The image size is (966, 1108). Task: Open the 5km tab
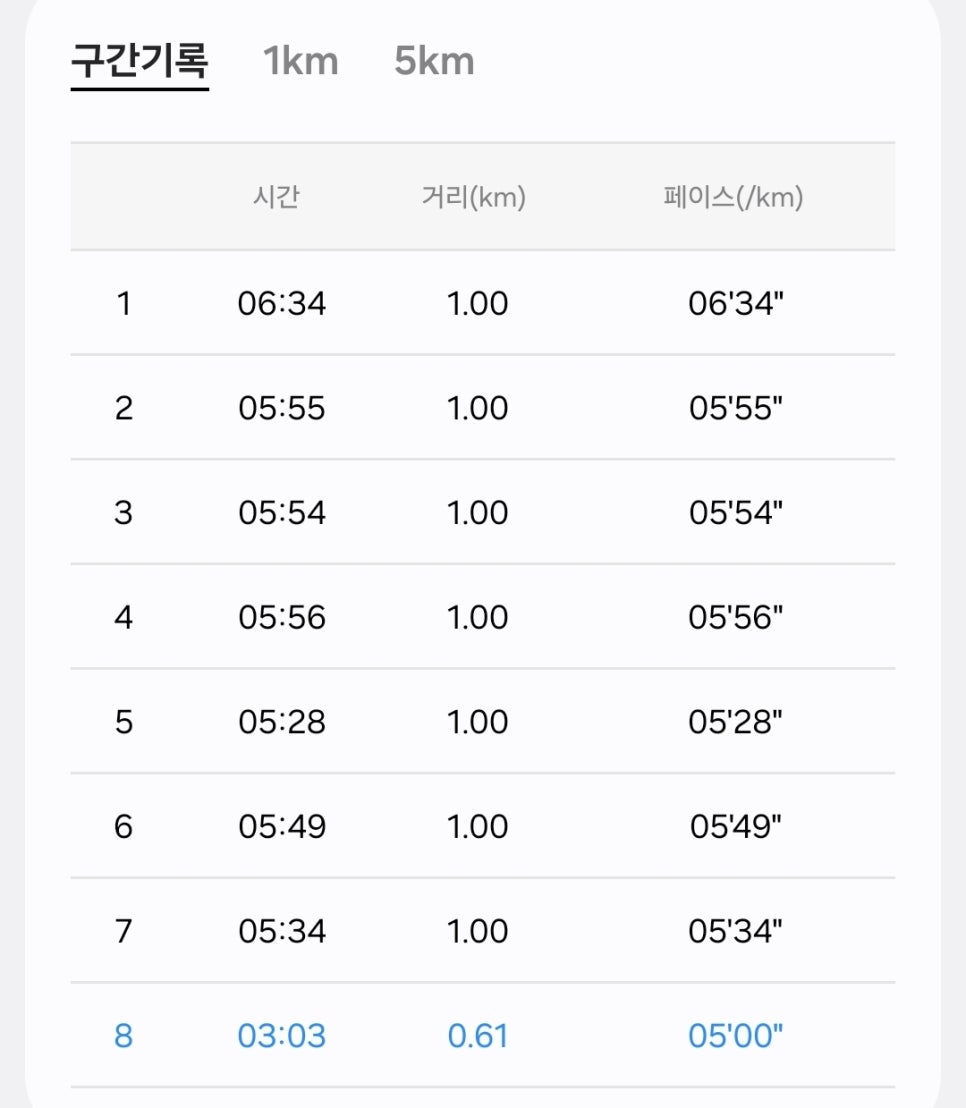[434, 61]
